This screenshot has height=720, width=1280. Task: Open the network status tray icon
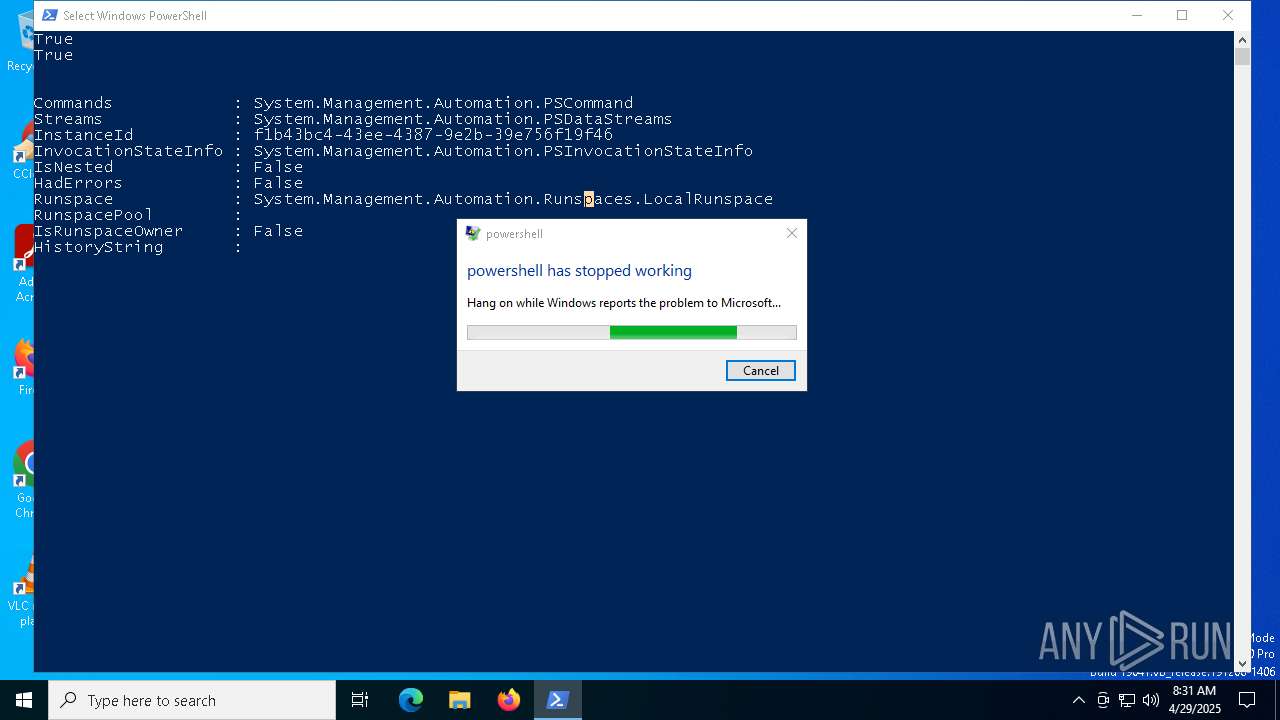[1127, 700]
